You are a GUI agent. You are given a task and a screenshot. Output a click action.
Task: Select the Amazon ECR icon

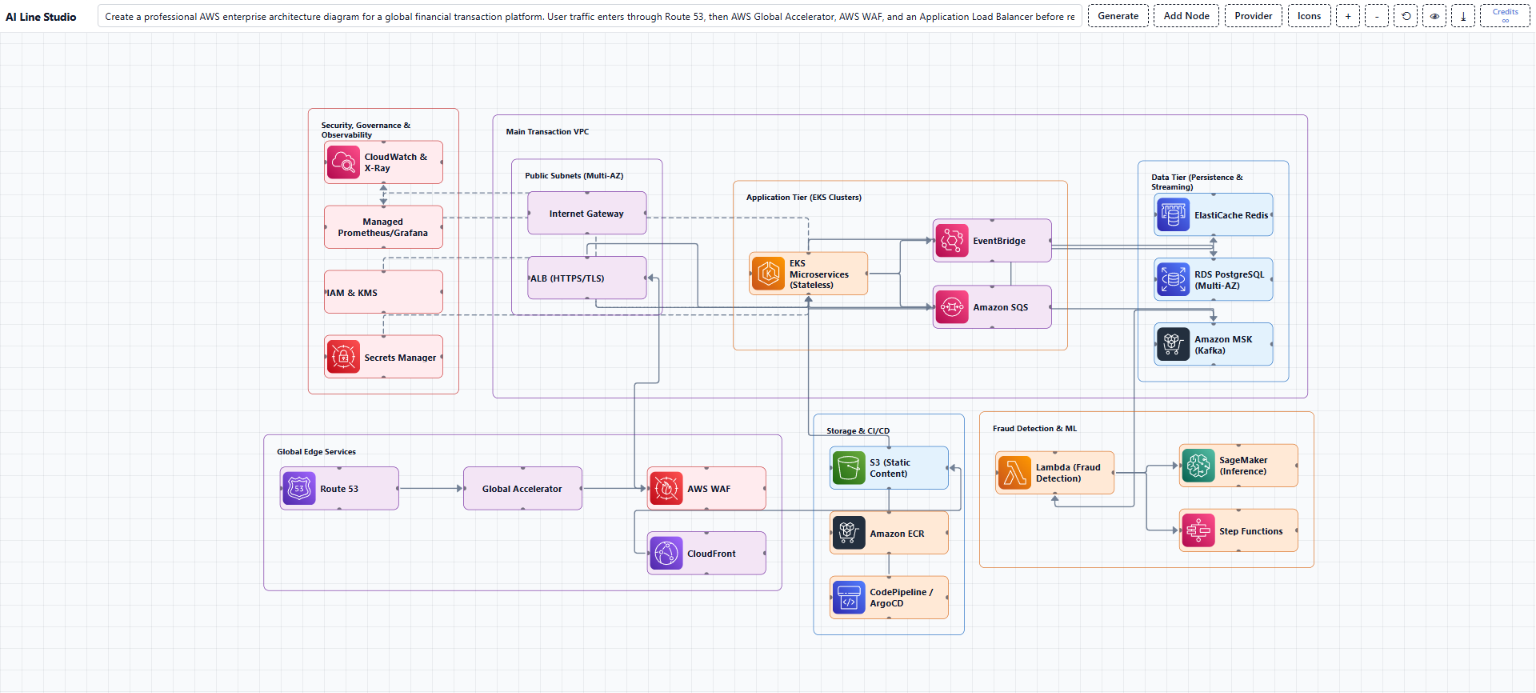pyautogui.click(x=849, y=533)
